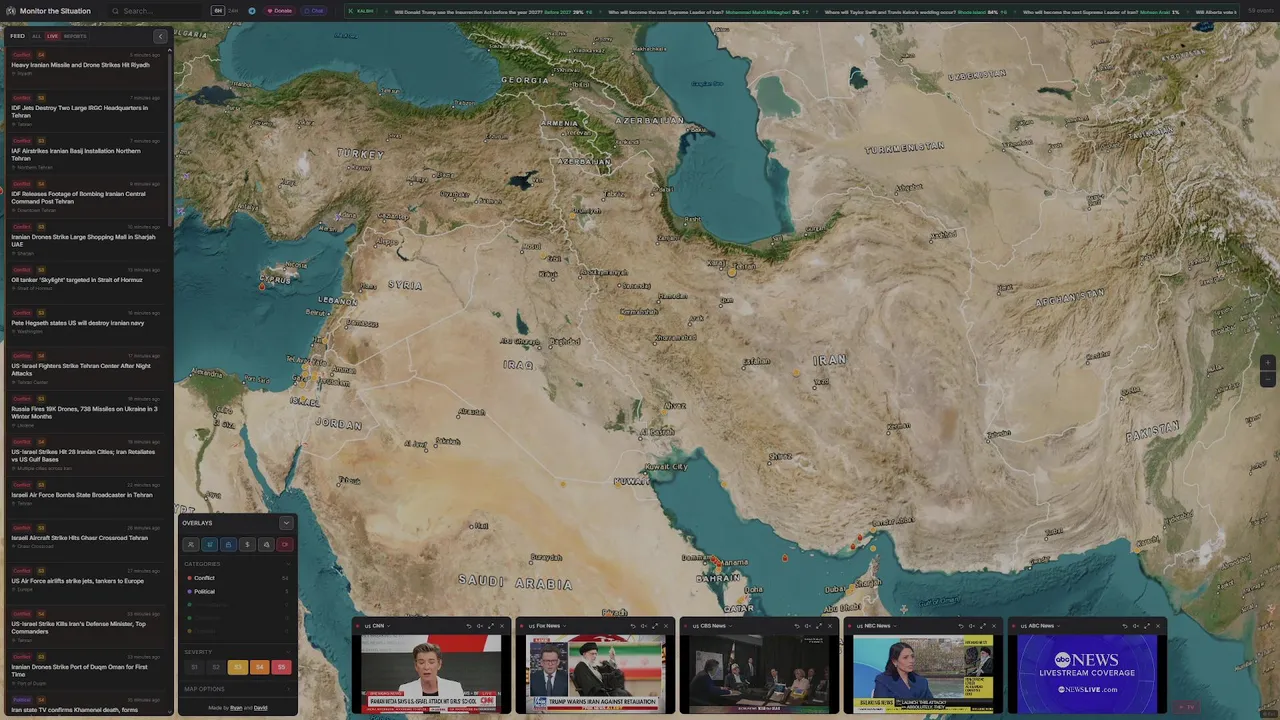Switch feed to the REPORTS tab
This screenshot has width=1280, height=720.
tap(75, 36)
